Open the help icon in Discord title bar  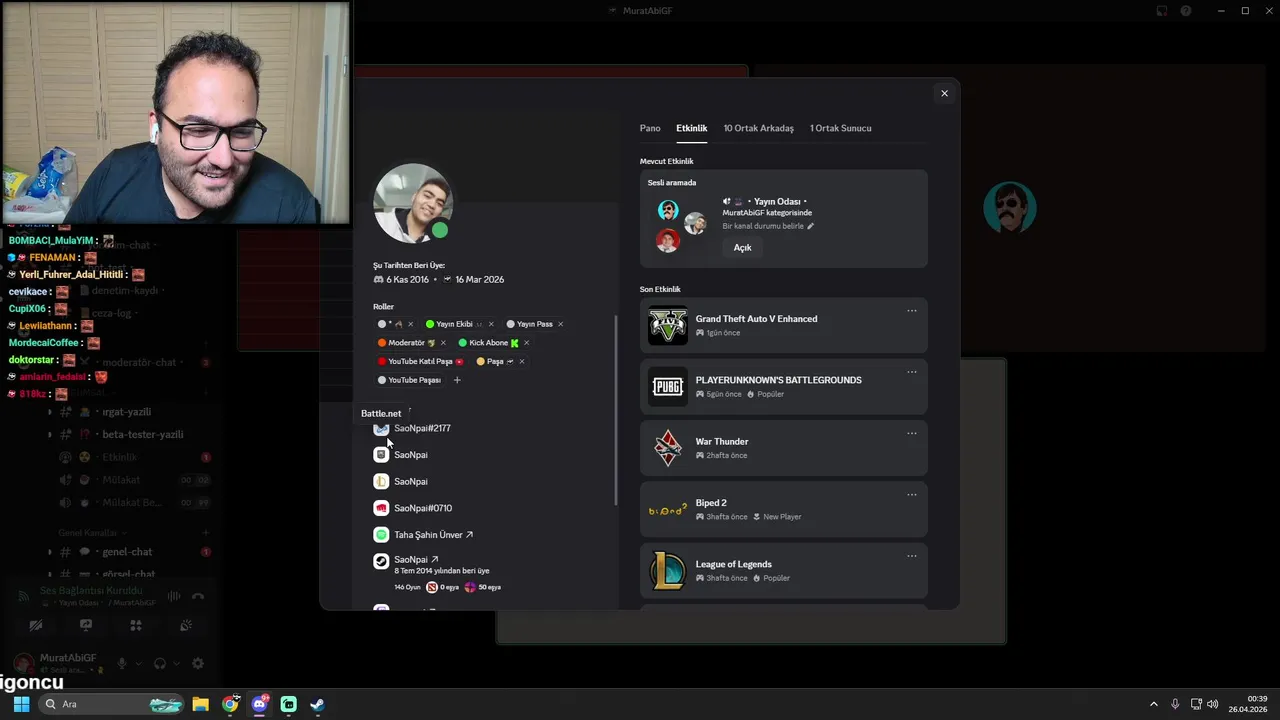(1186, 11)
